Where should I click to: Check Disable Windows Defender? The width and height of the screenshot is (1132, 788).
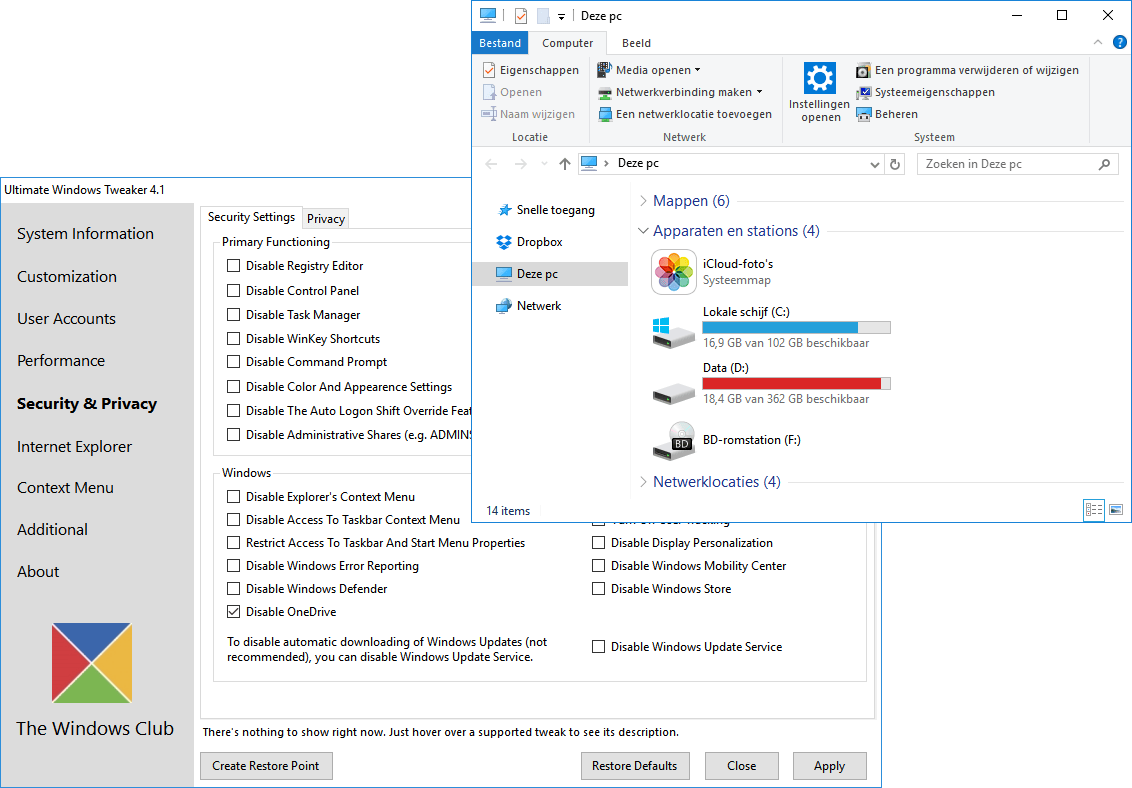point(233,588)
